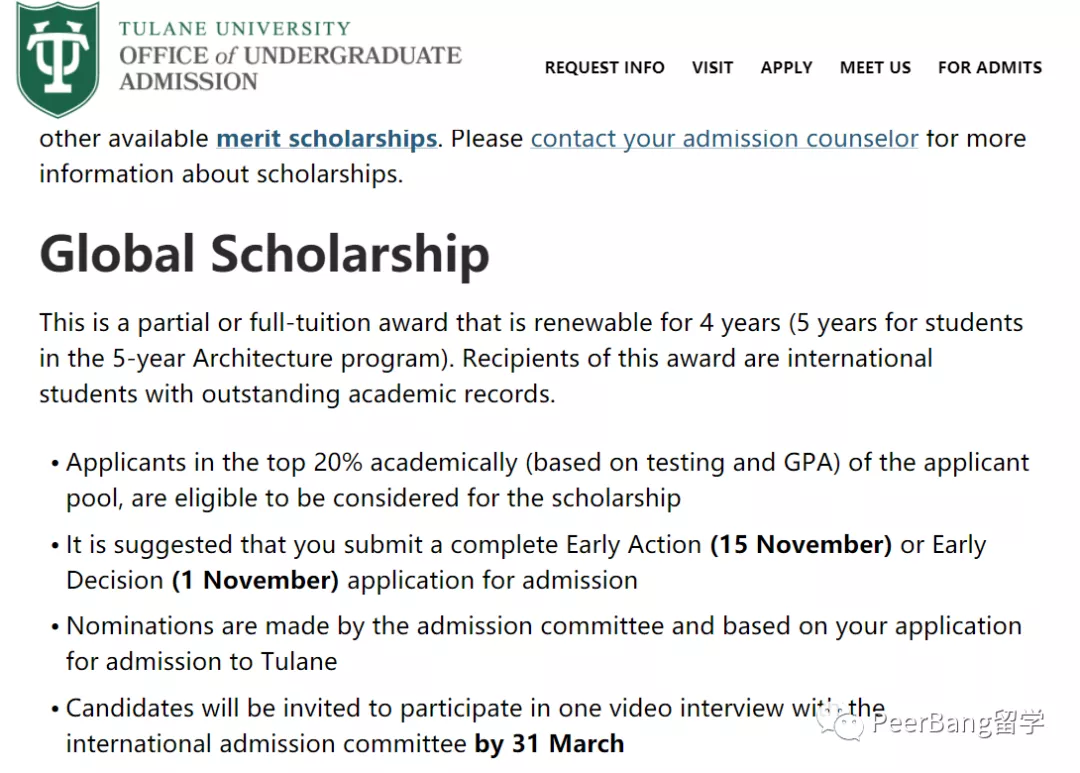Screen dimensions: 1080x773
Task: Click the Global Scholarship heading
Action: 264,254
